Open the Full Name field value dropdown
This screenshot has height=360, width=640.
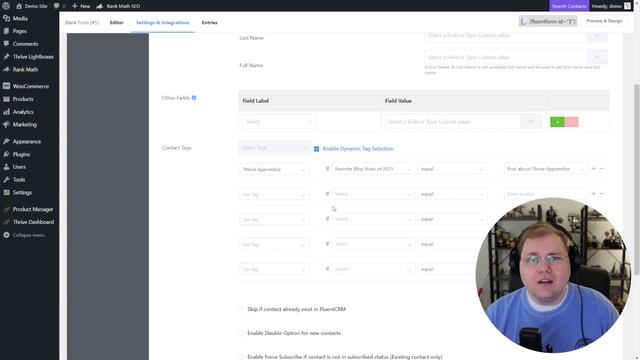(x=597, y=57)
